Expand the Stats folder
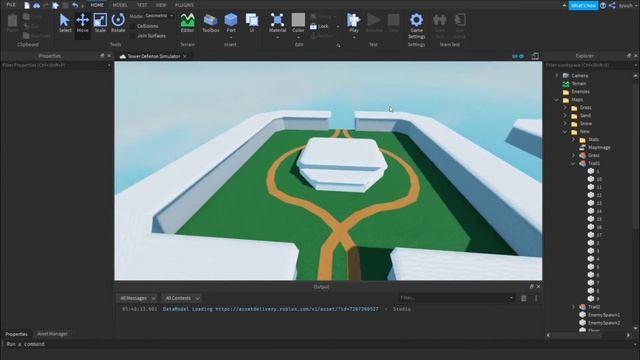640x360 pixels. pyautogui.click(x=573, y=139)
